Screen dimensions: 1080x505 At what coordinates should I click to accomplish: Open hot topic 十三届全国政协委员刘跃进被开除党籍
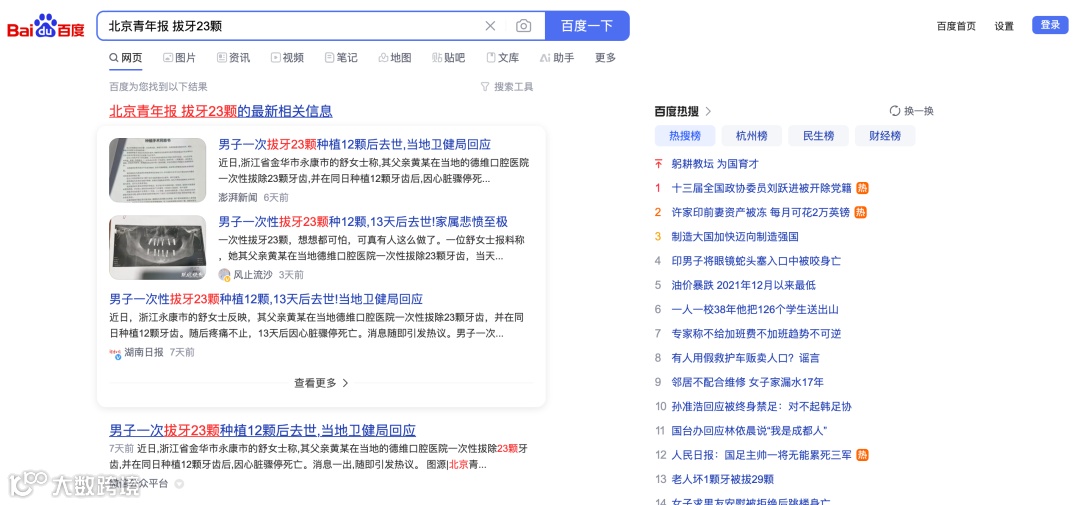[x=762, y=188]
